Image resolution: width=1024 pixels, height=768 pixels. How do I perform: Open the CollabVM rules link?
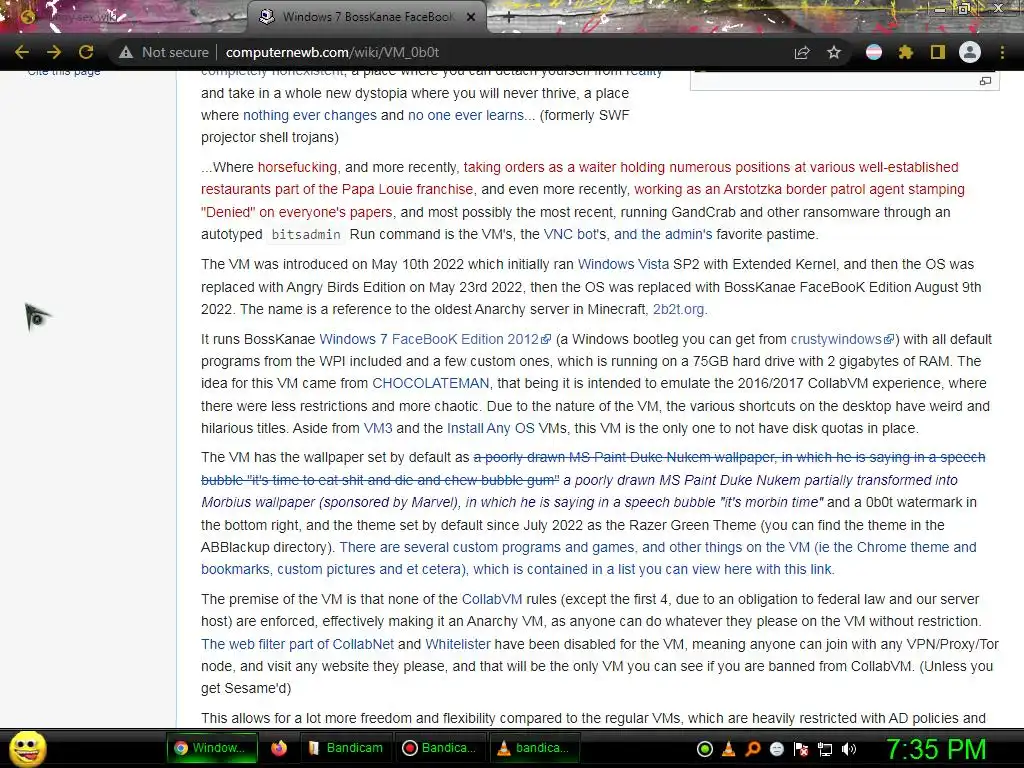[492, 600]
